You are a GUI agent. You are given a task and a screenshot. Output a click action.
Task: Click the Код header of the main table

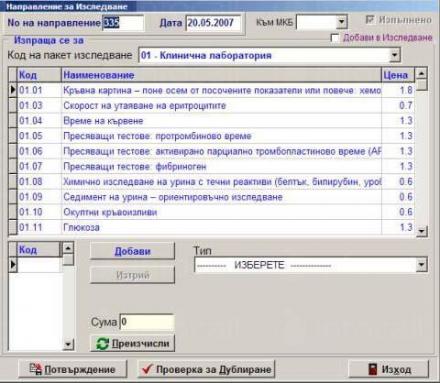tap(39, 75)
